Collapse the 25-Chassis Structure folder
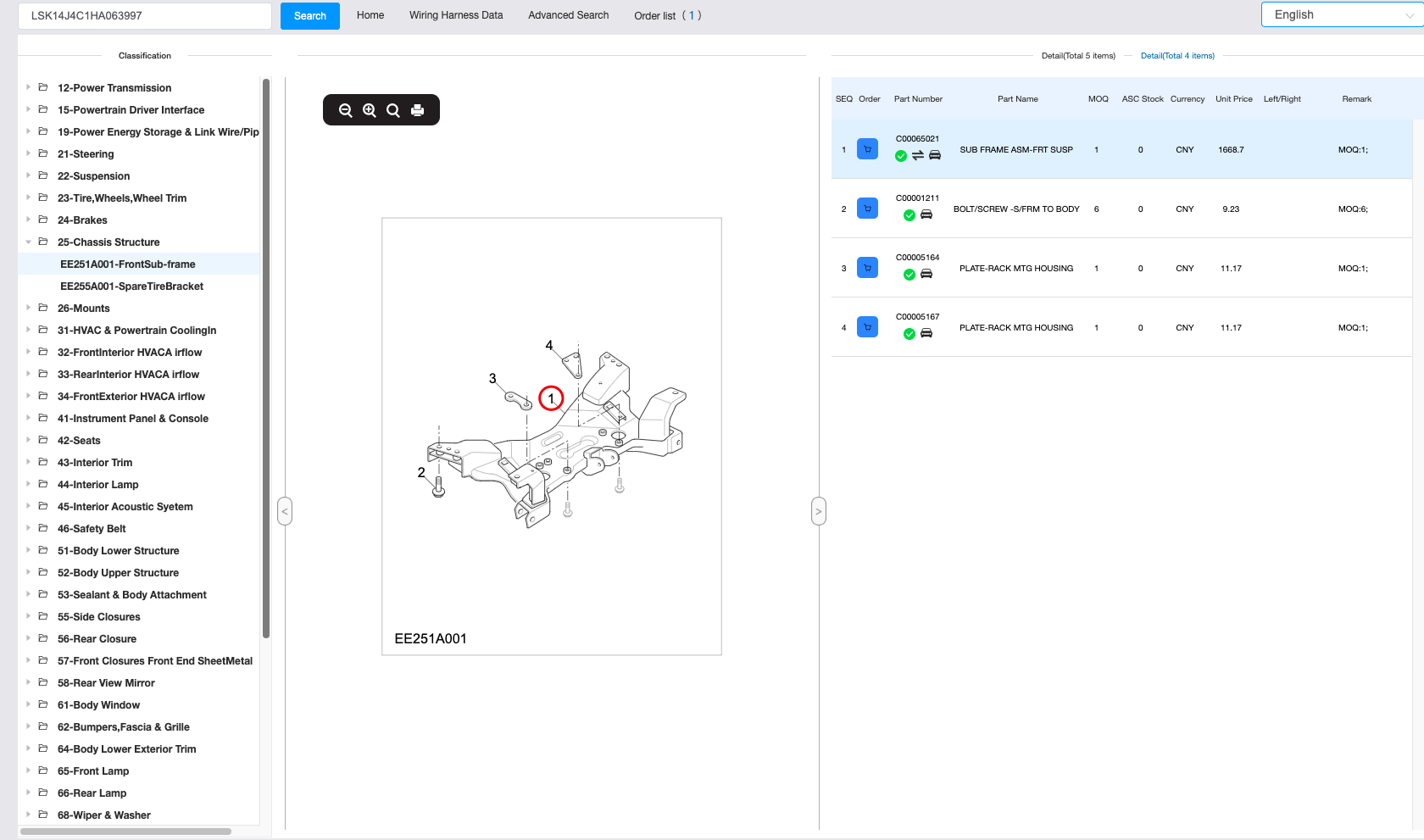This screenshot has width=1424, height=840. [x=29, y=242]
